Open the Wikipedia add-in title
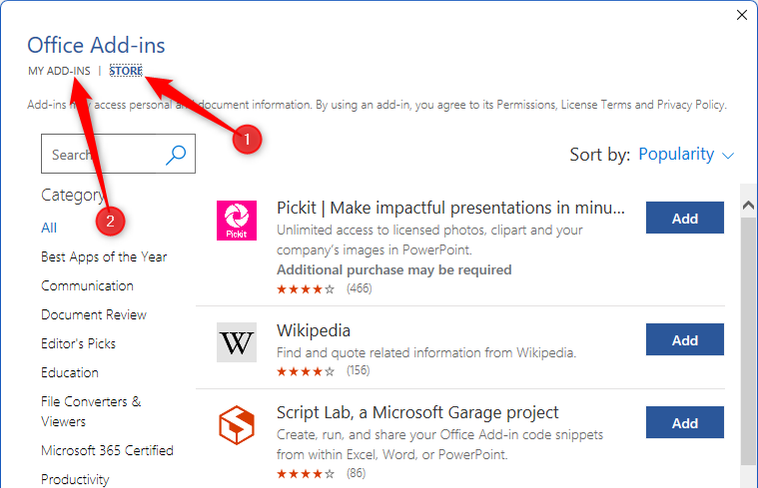The image size is (758, 488). click(313, 331)
